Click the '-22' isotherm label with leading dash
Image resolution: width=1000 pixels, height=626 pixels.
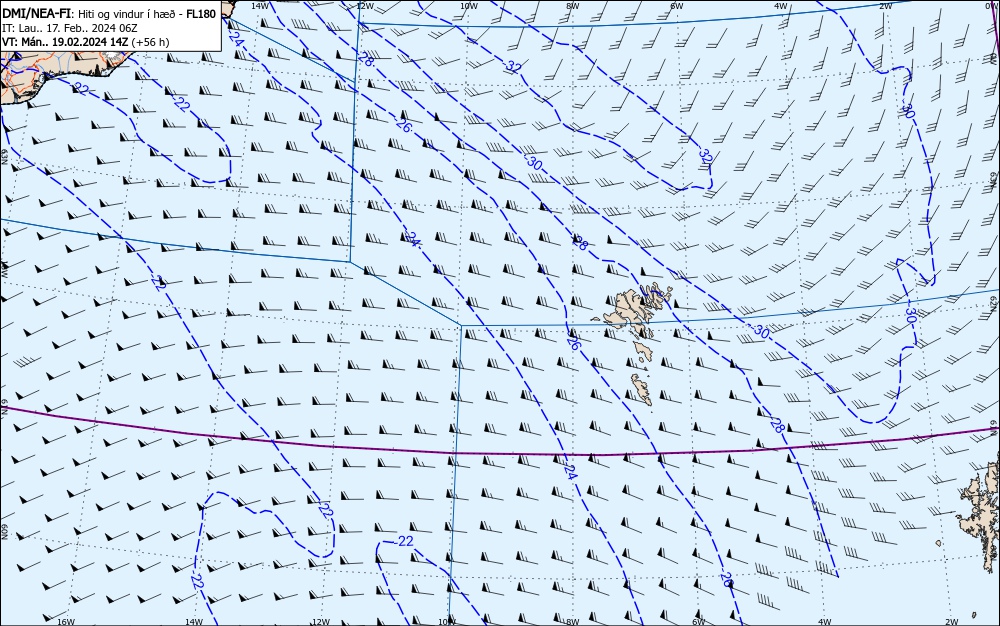click(402, 541)
